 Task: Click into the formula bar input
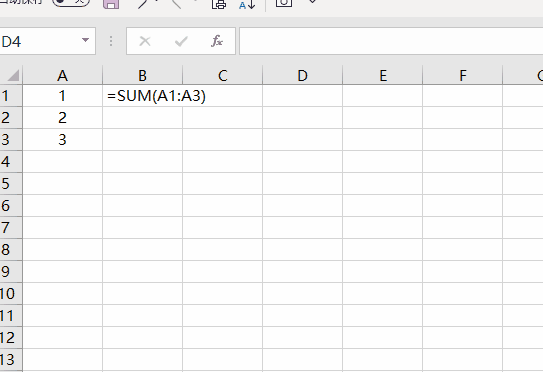click(391, 41)
